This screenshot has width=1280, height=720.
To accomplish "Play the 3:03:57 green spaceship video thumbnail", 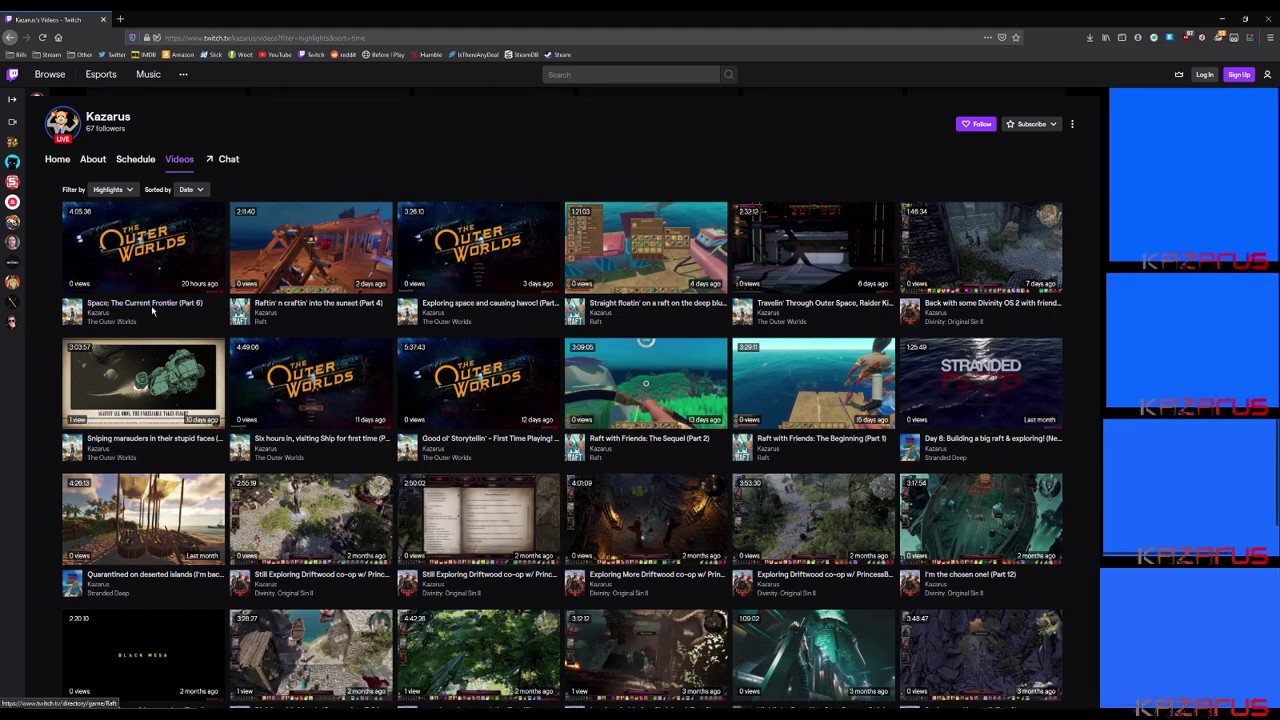I will pos(143,383).
